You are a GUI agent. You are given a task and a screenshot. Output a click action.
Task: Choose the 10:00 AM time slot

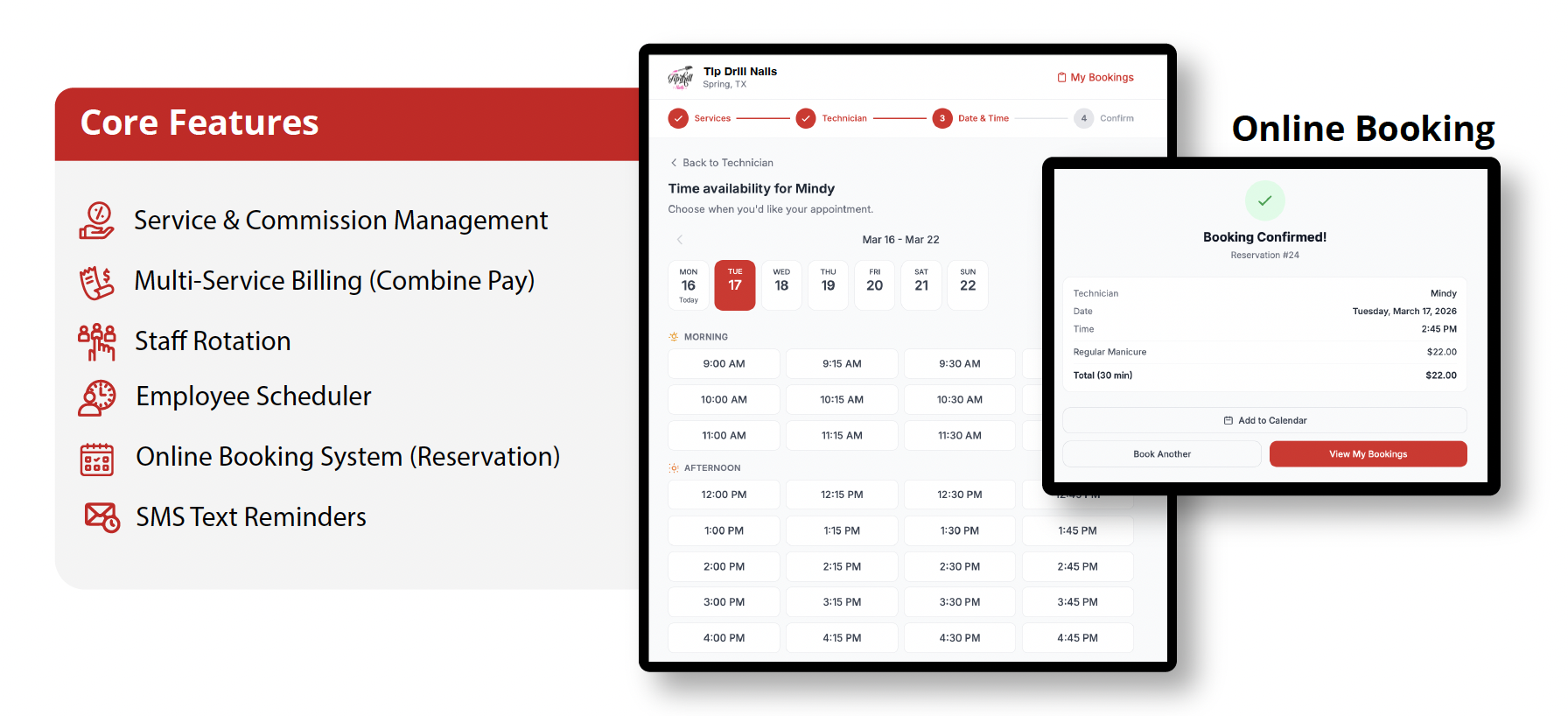point(724,399)
